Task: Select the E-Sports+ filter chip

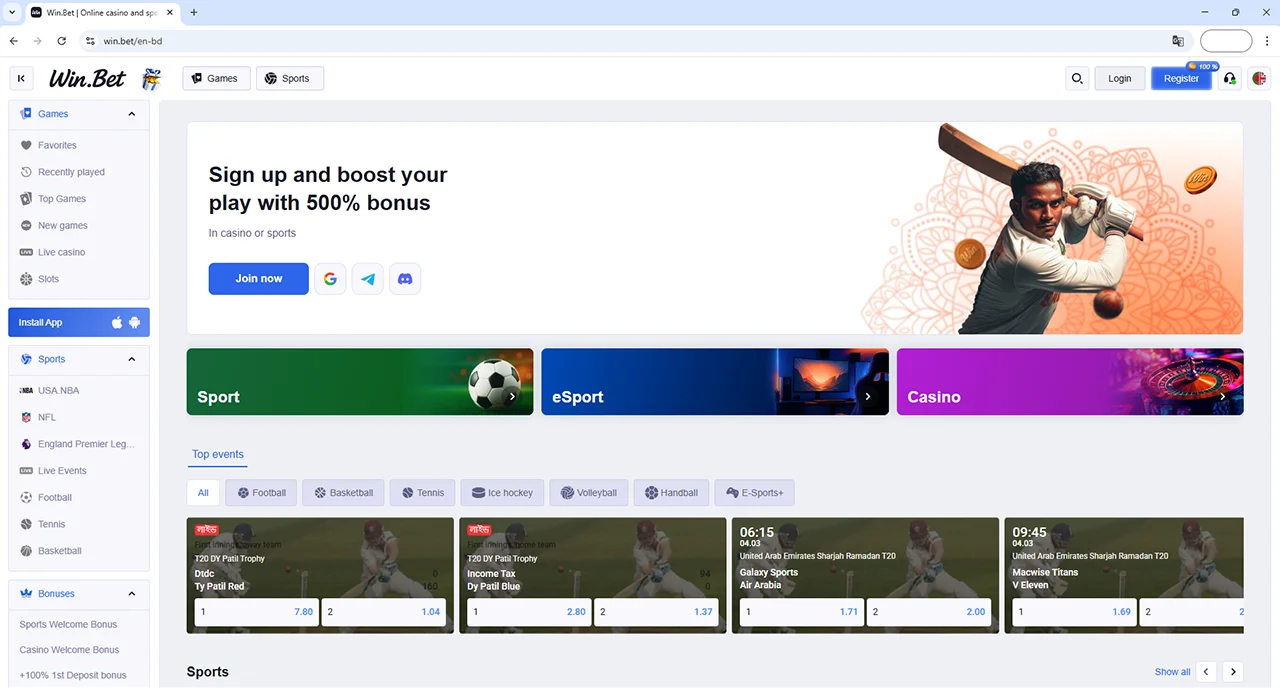Action: [x=754, y=493]
